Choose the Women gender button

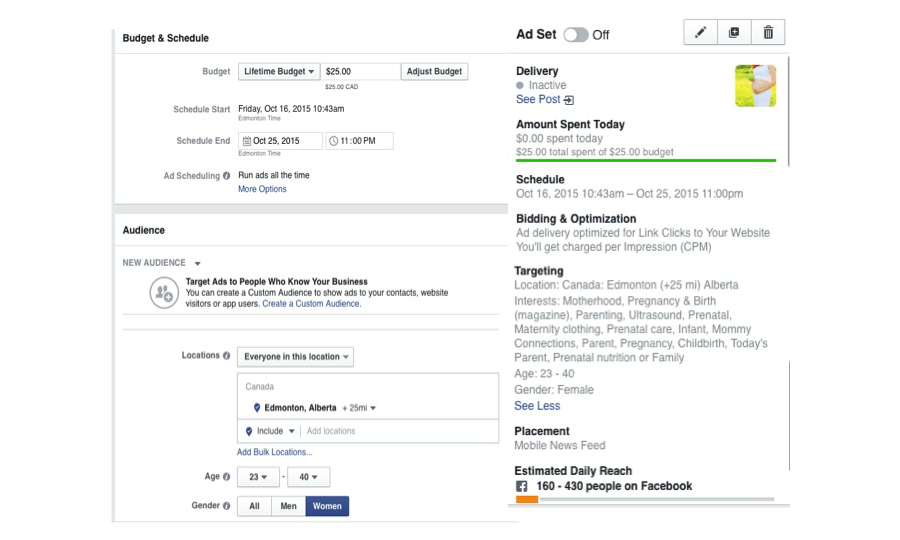[327, 506]
